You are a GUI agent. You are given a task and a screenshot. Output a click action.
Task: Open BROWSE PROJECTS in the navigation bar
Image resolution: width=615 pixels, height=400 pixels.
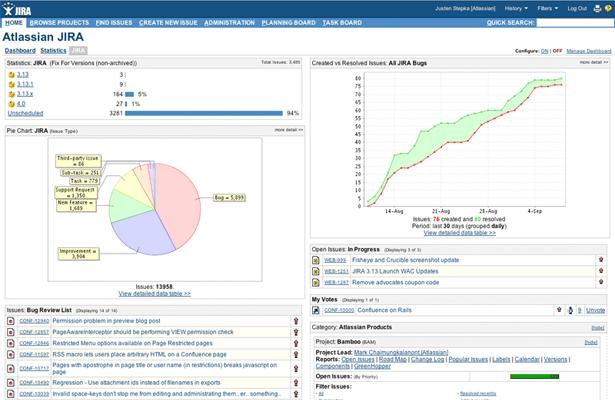click(x=59, y=23)
